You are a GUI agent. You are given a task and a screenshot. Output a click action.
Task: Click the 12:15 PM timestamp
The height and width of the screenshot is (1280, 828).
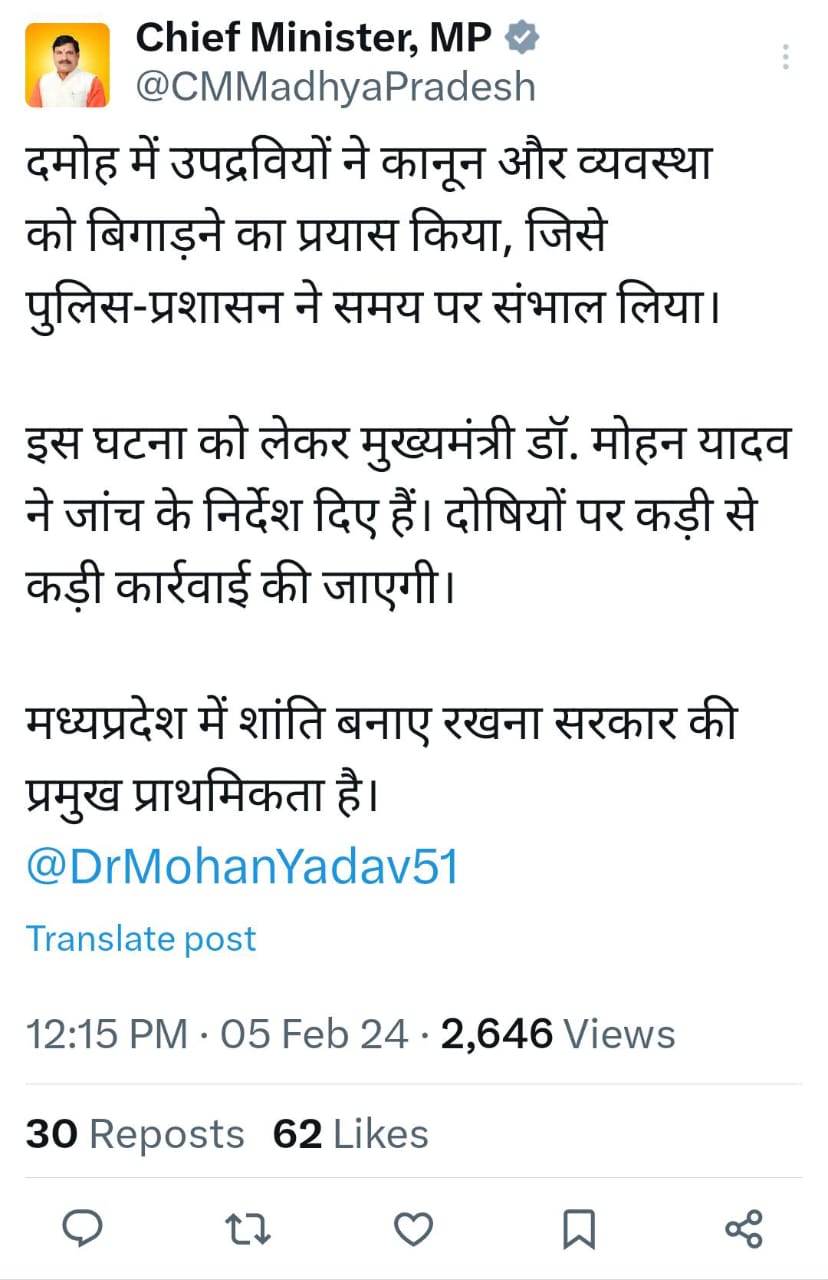coord(107,1033)
